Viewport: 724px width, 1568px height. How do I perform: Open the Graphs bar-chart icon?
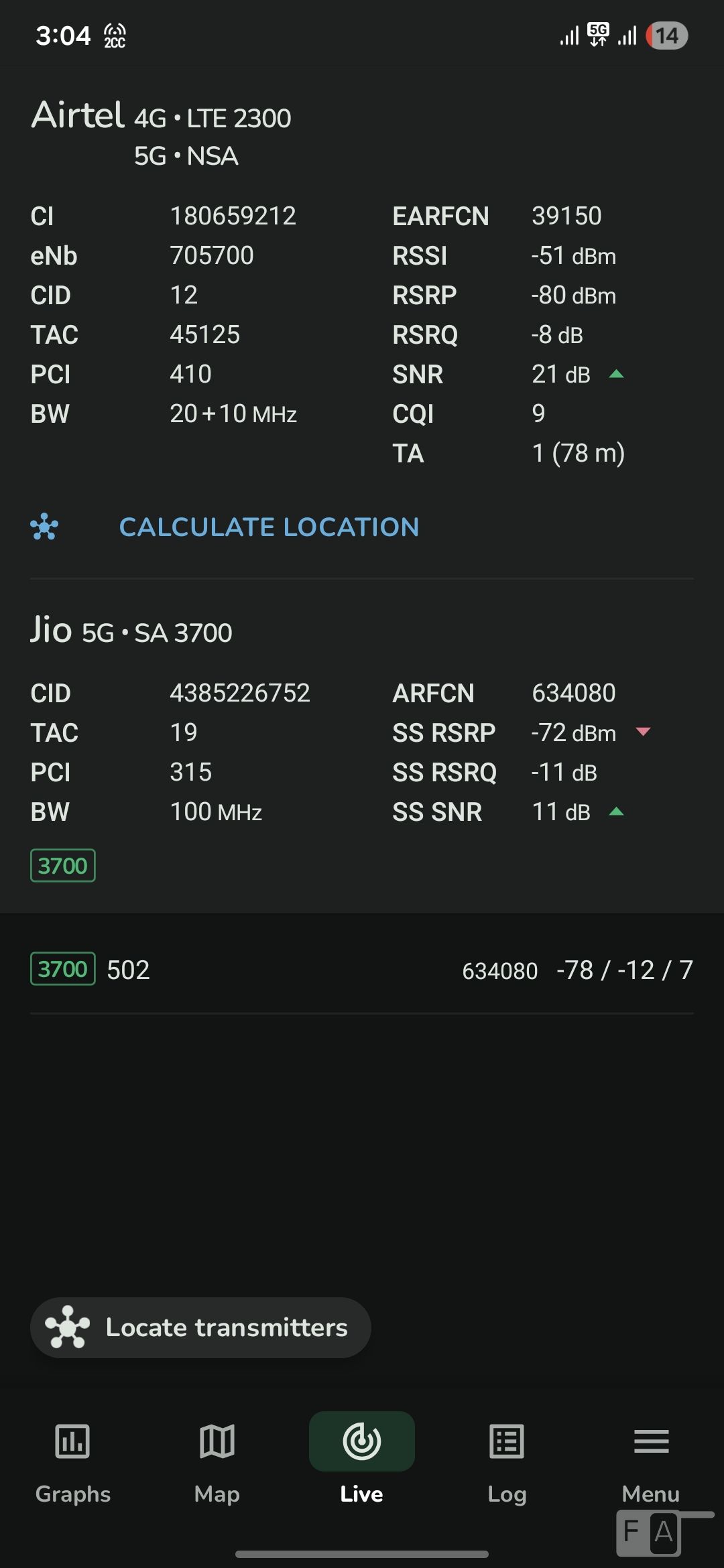tap(72, 1441)
